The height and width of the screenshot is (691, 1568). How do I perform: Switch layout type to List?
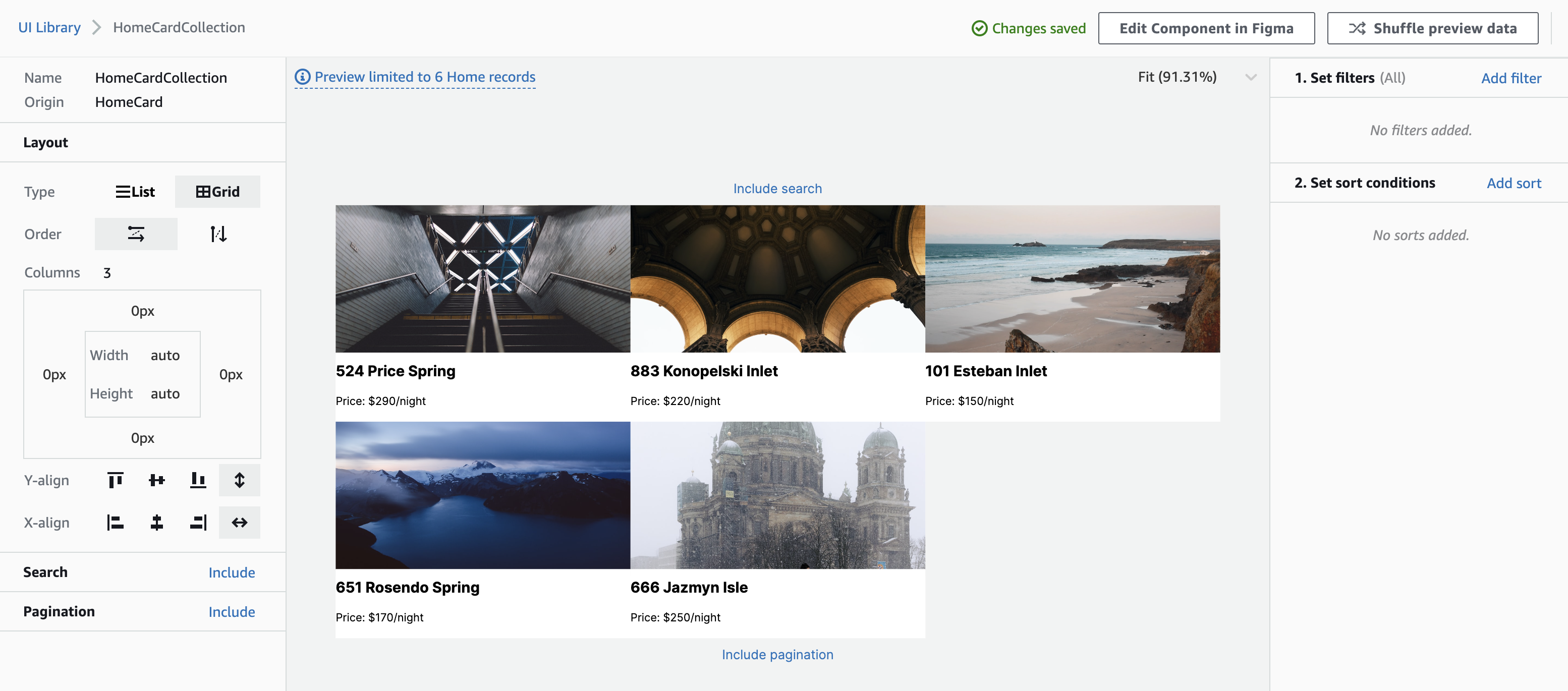point(135,192)
